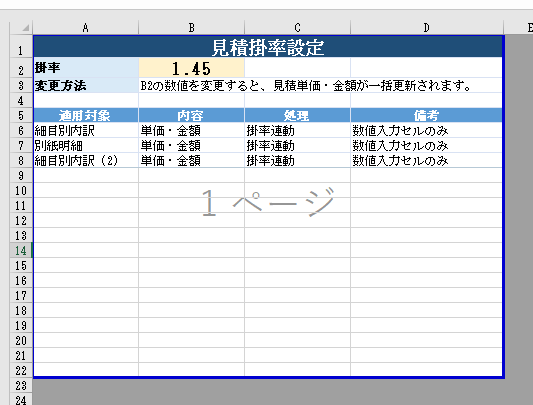Select row 18 header
The height and width of the screenshot is (405, 533).
pyautogui.click(x=21, y=310)
